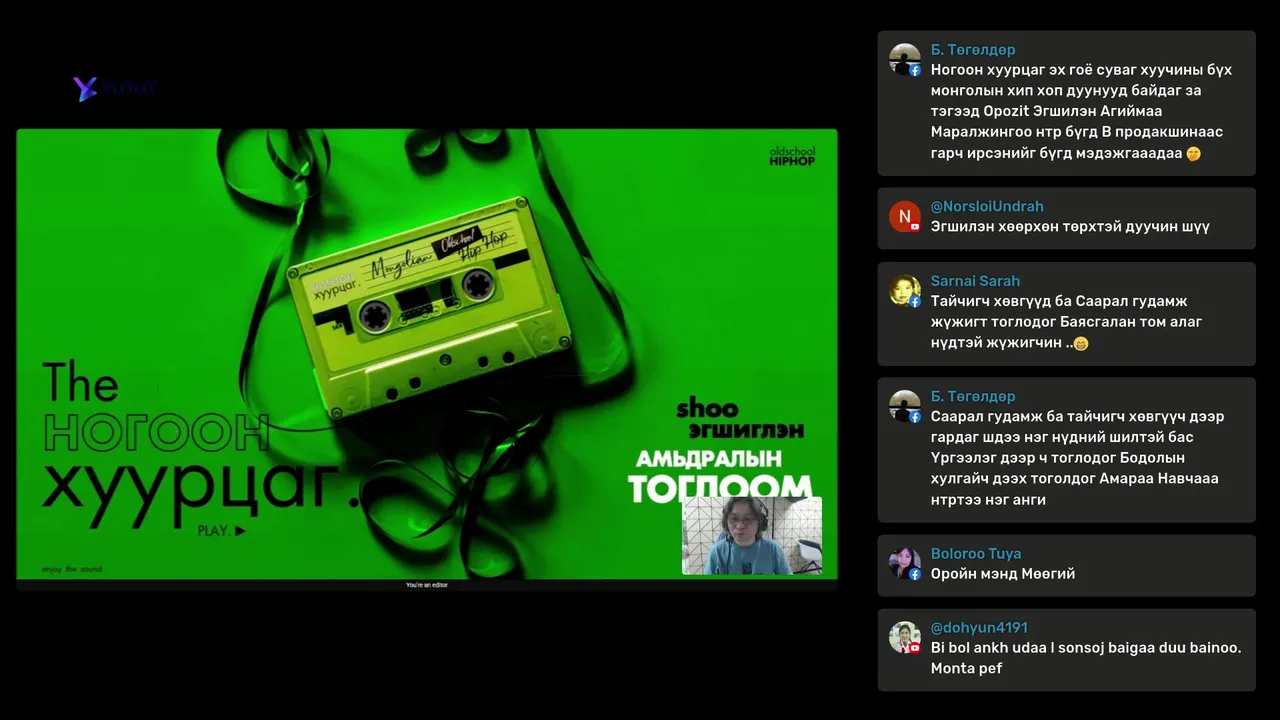Click the presenter webcam thumbnail

[752, 535]
